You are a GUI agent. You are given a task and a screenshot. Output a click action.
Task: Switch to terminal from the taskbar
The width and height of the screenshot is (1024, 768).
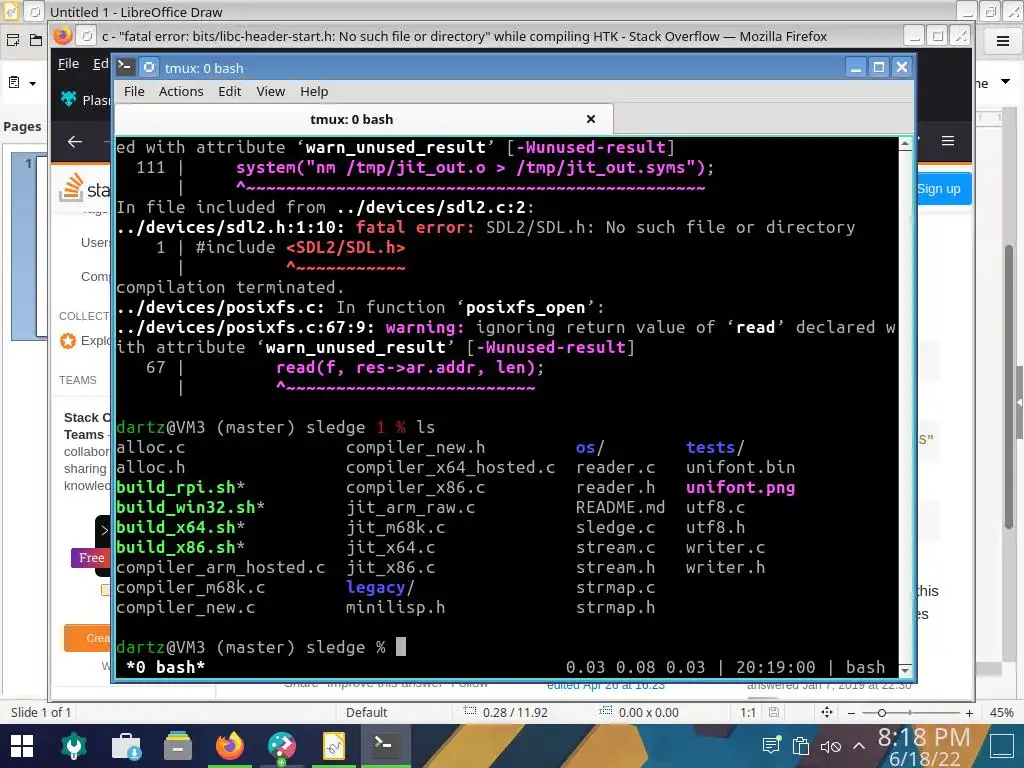385,744
